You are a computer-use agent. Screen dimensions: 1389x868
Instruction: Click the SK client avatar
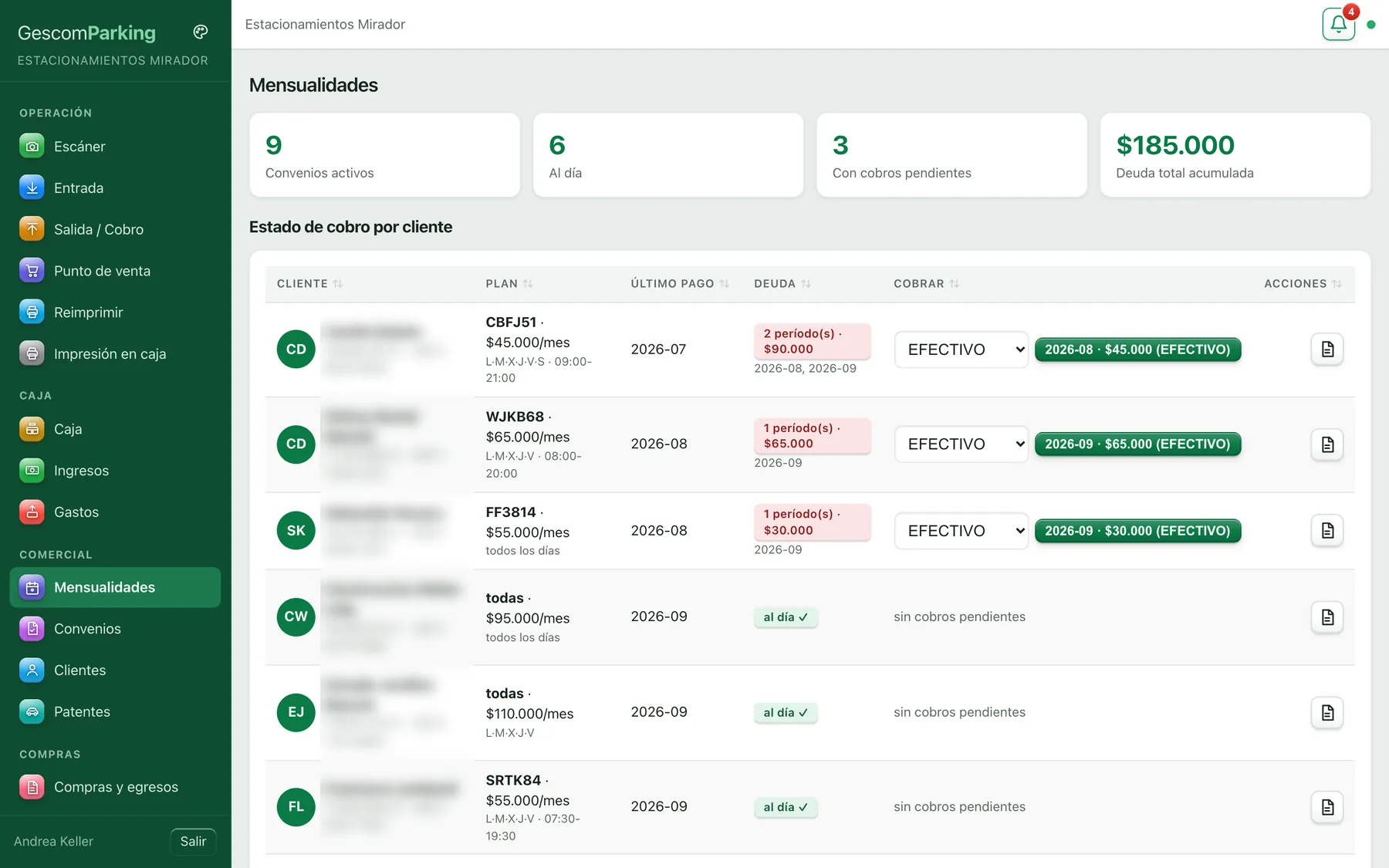coord(296,531)
